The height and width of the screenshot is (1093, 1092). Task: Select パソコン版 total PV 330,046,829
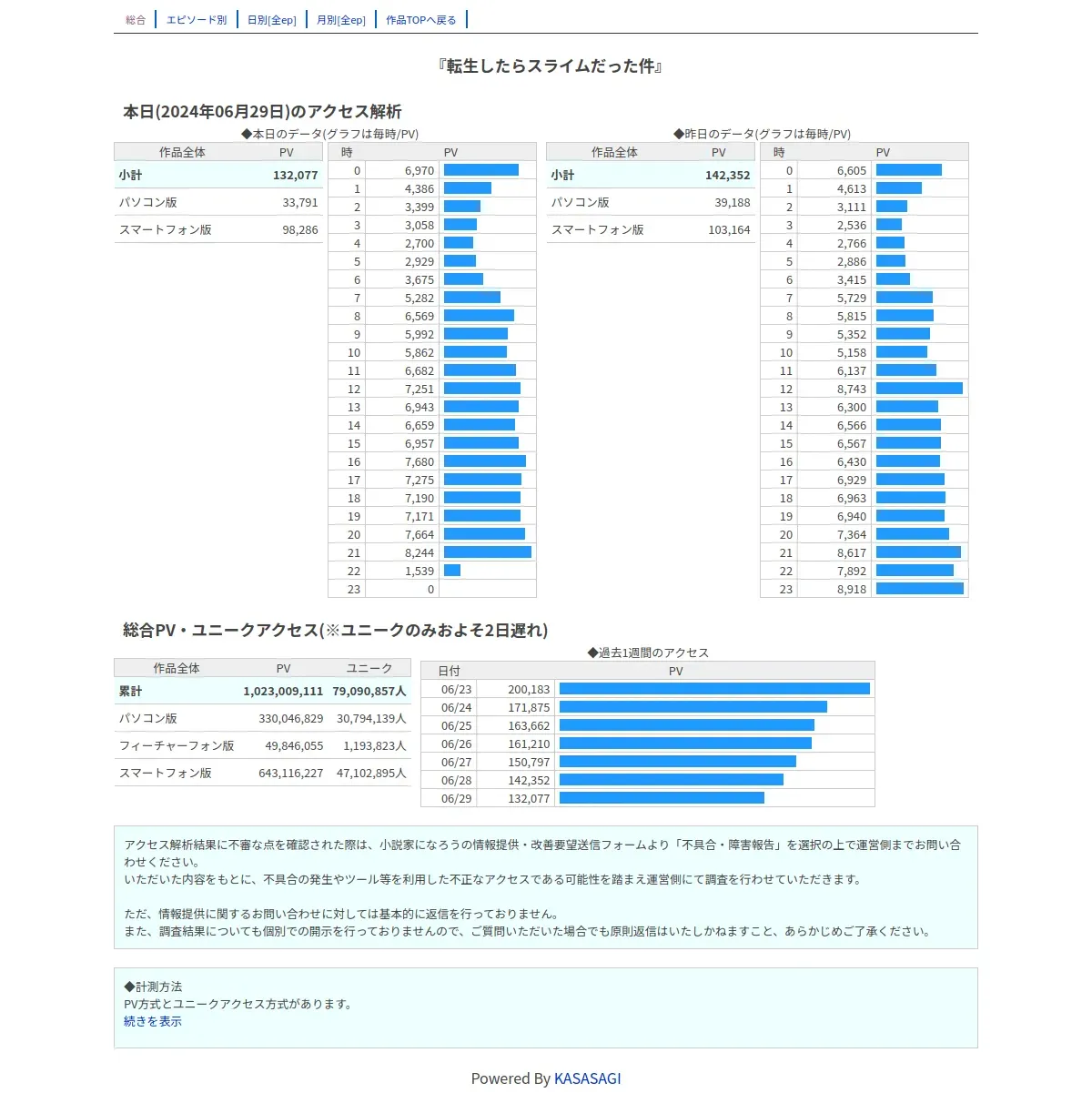tap(291, 719)
